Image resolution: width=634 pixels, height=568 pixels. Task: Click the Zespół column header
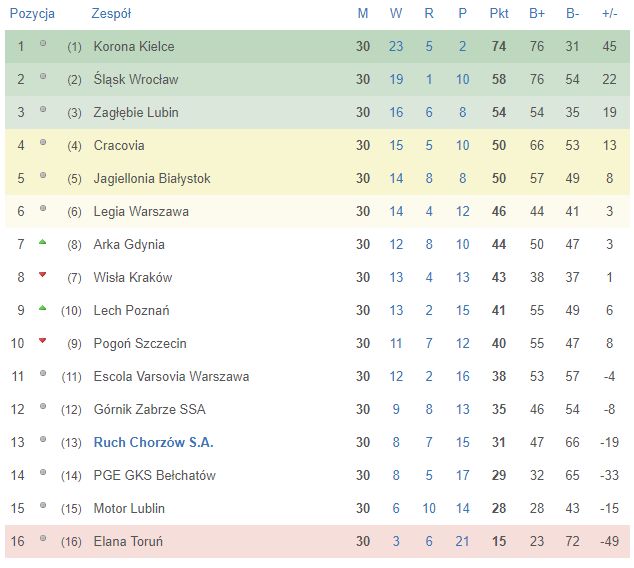click(x=111, y=13)
